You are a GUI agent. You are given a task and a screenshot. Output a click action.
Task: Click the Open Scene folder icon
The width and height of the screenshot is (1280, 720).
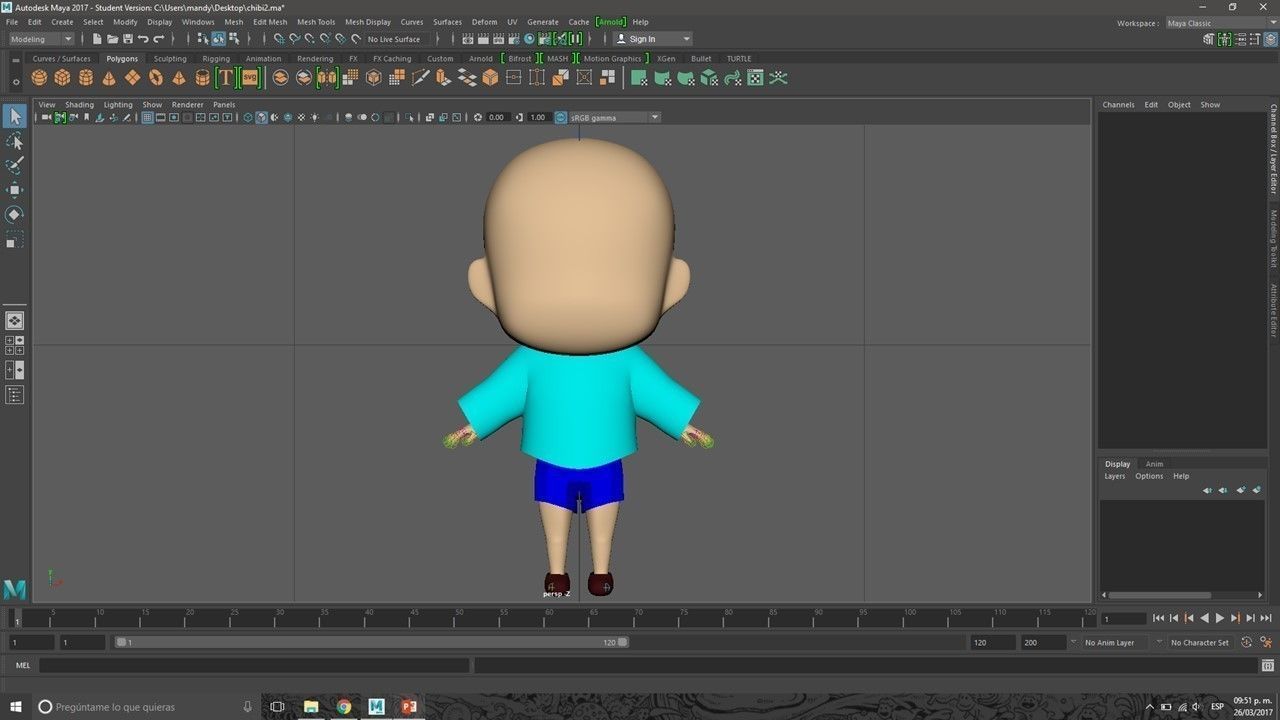point(112,39)
